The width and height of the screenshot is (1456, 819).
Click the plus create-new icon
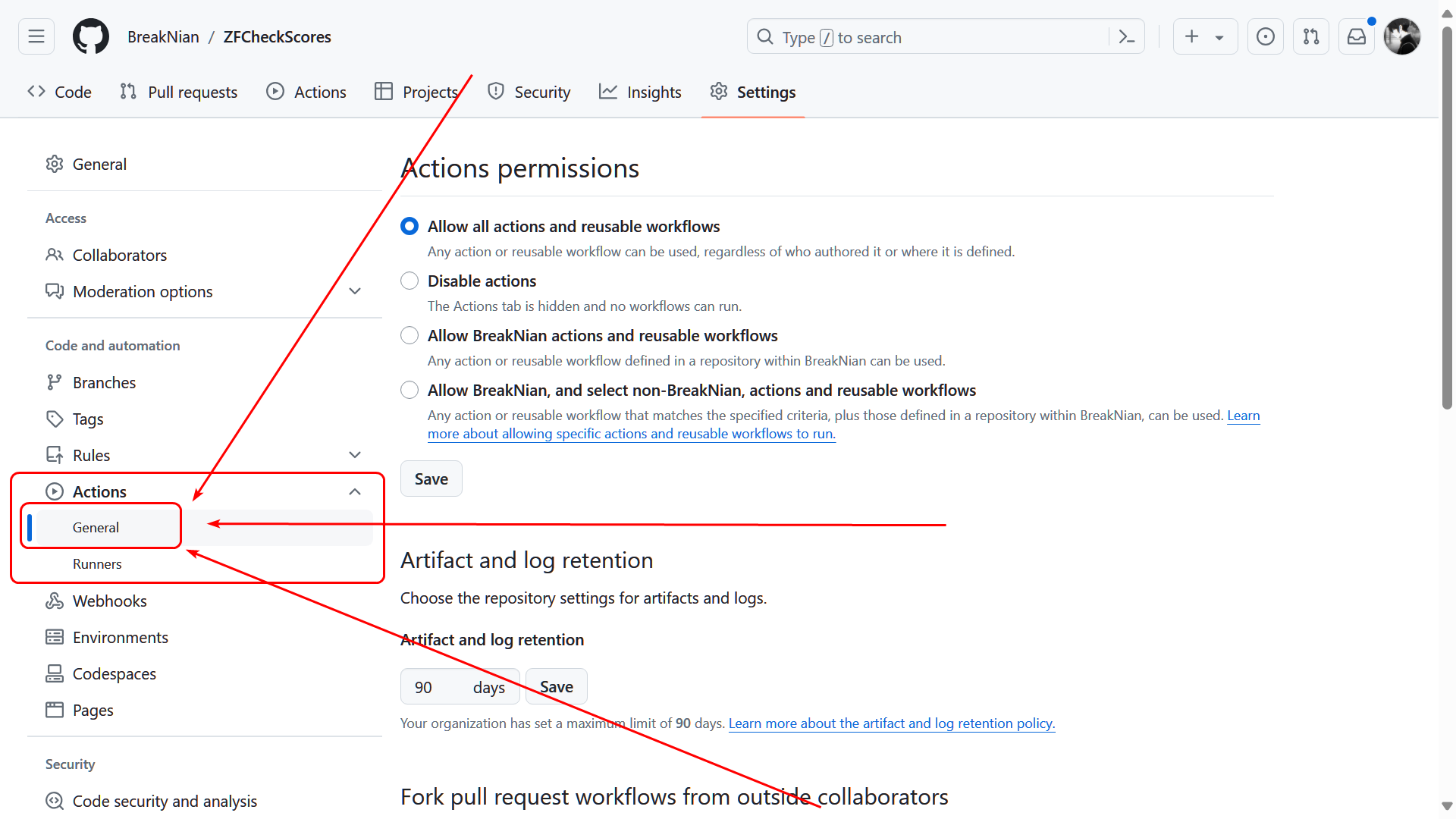(x=1192, y=36)
